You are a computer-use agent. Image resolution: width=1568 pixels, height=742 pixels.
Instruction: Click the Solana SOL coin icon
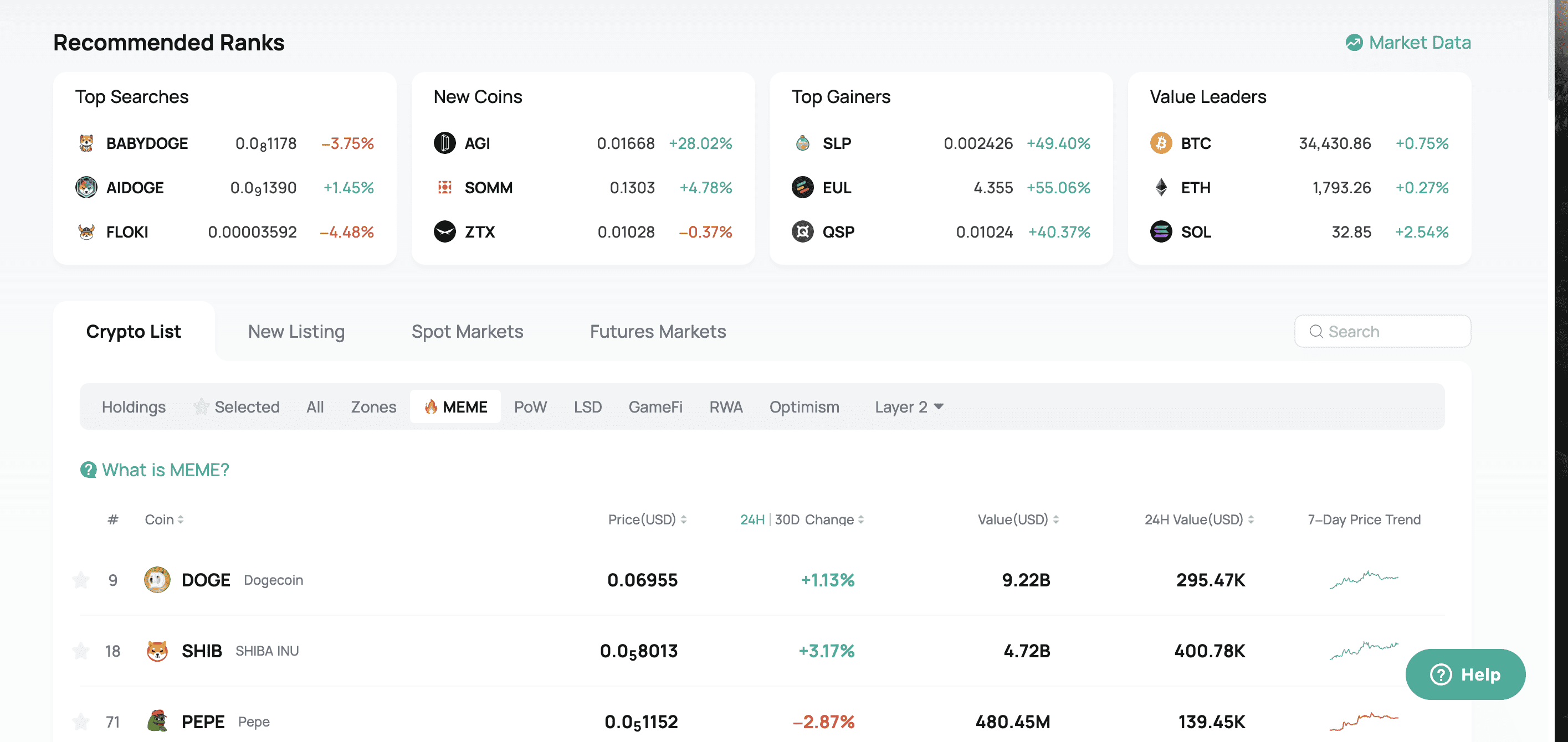click(1161, 231)
